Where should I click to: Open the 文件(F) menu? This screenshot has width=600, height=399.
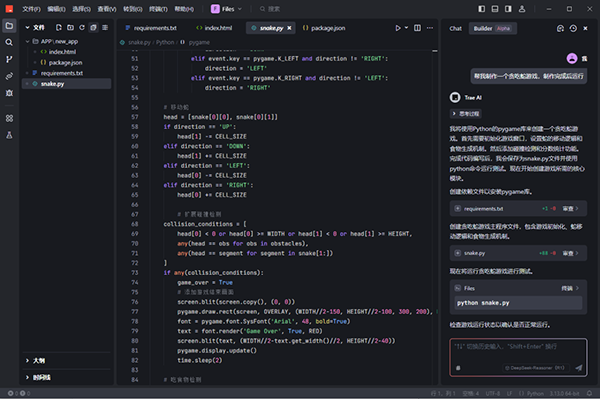tap(31, 9)
